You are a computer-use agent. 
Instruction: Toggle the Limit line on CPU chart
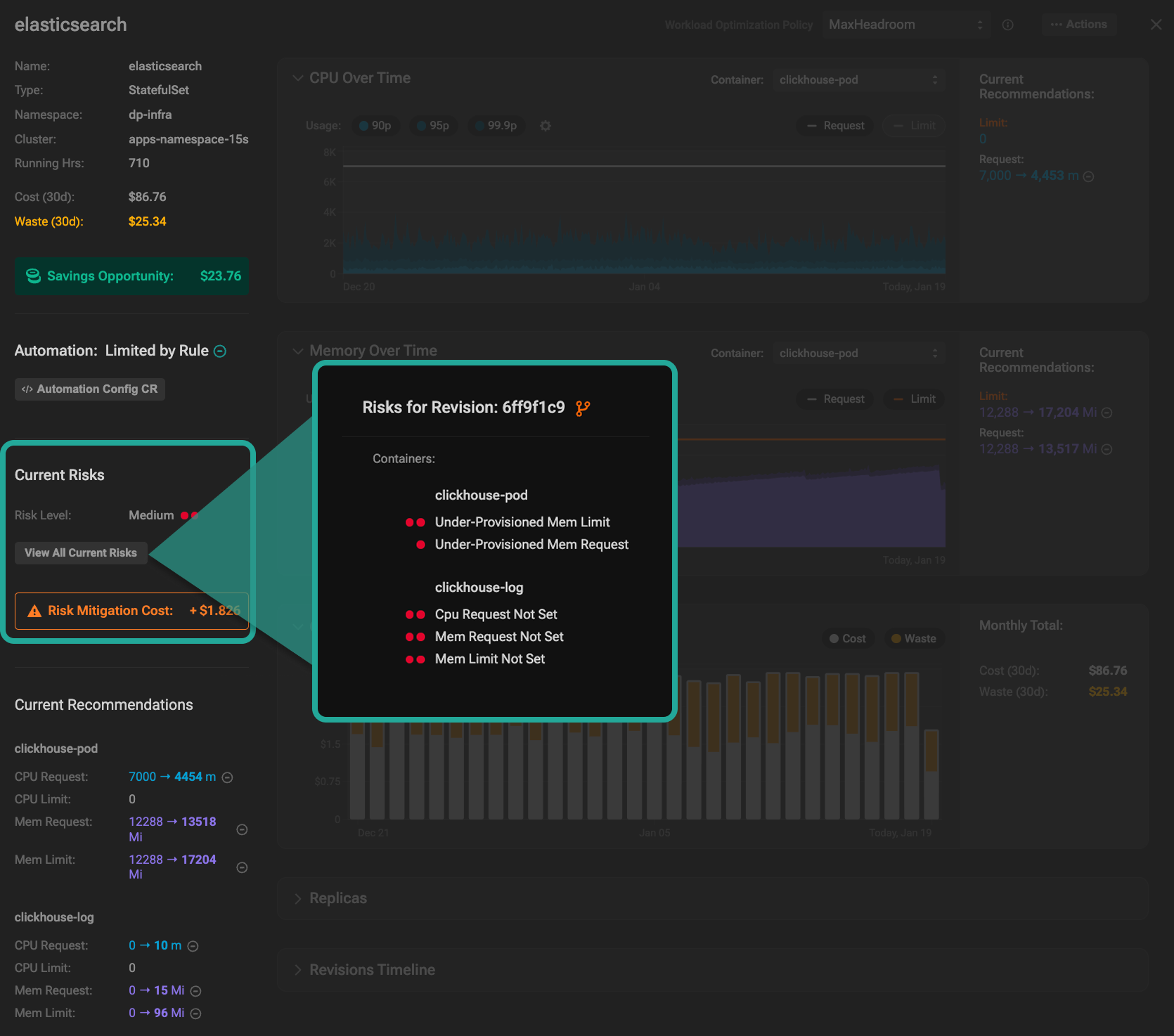tap(914, 126)
